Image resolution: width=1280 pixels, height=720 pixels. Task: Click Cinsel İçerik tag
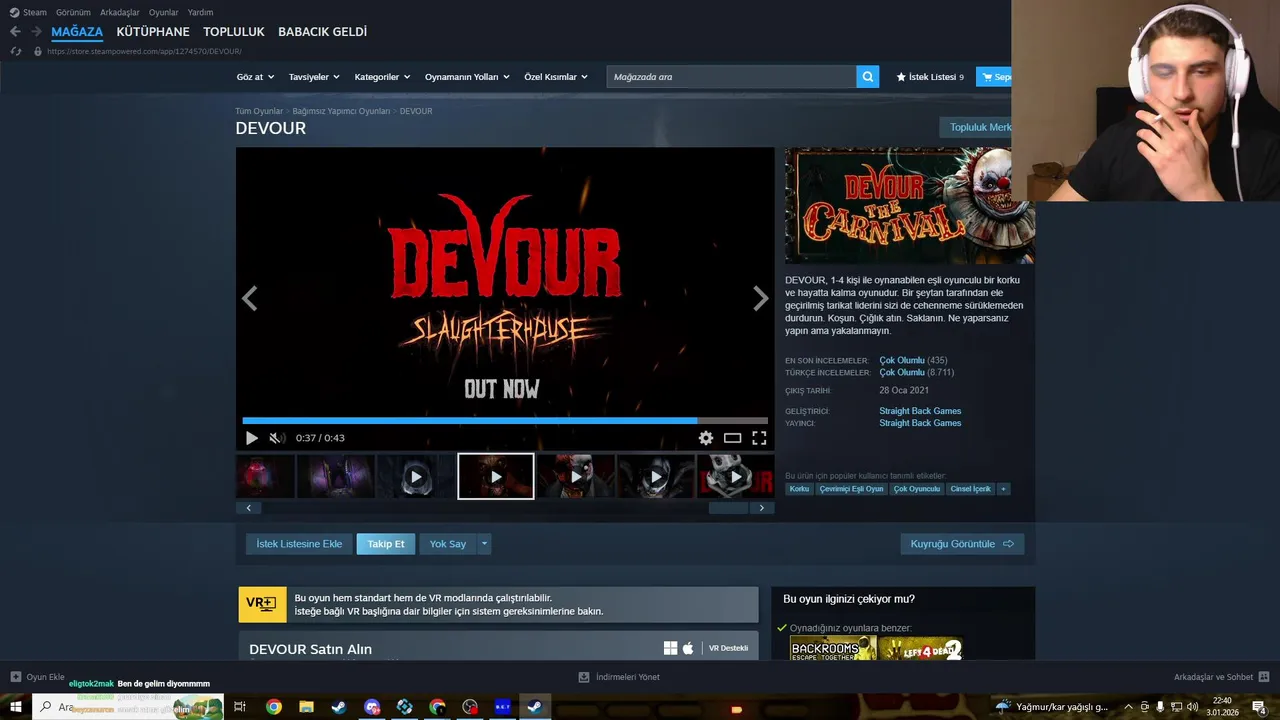tap(970, 489)
